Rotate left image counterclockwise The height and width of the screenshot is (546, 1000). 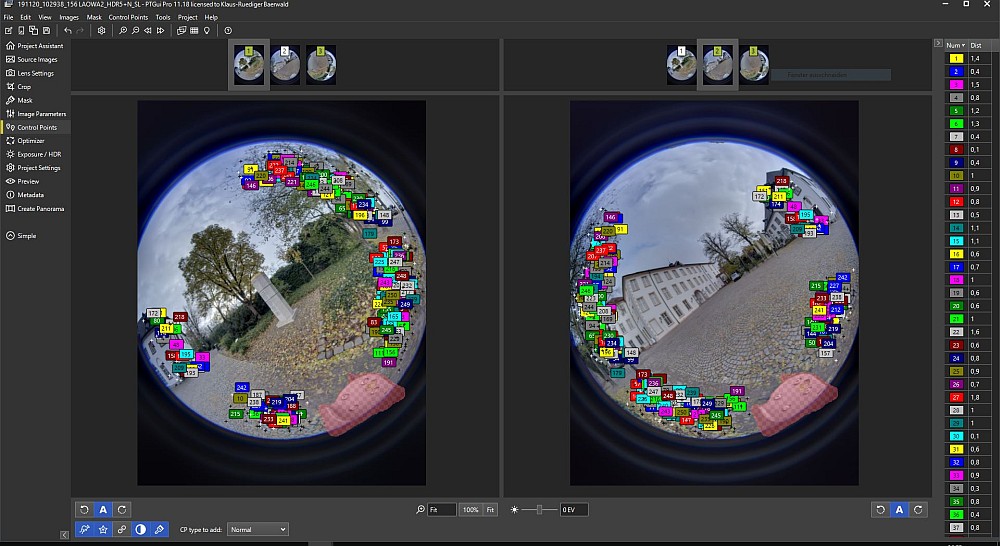click(x=84, y=510)
